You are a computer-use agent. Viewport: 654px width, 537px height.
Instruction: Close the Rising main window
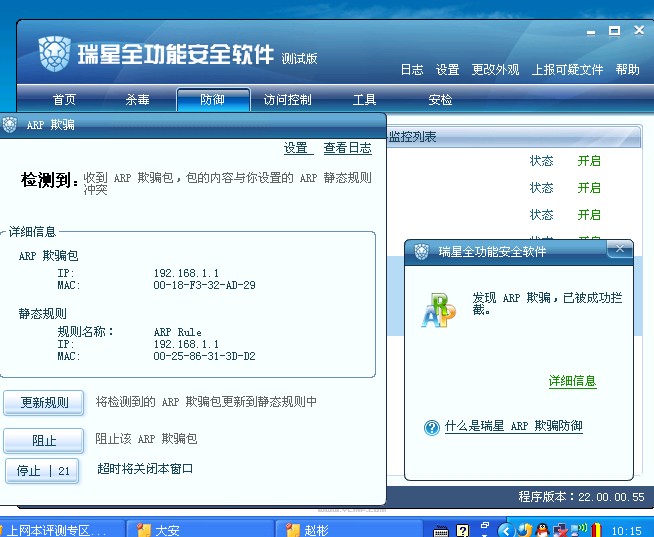point(639,30)
